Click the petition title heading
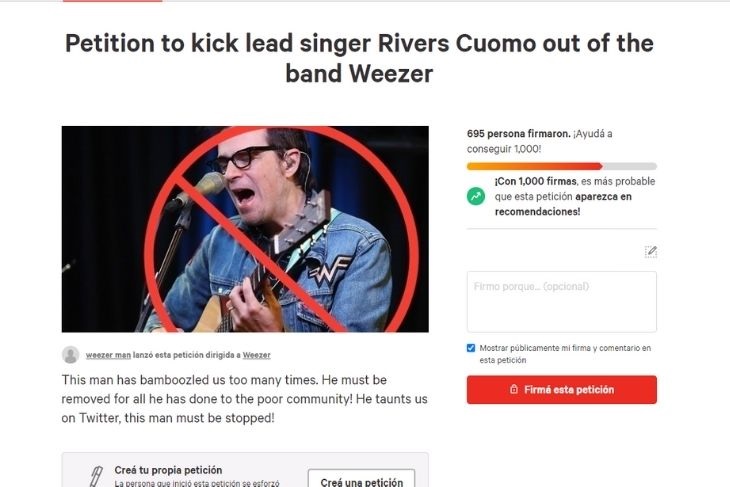The image size is (730, 487). 359,58
